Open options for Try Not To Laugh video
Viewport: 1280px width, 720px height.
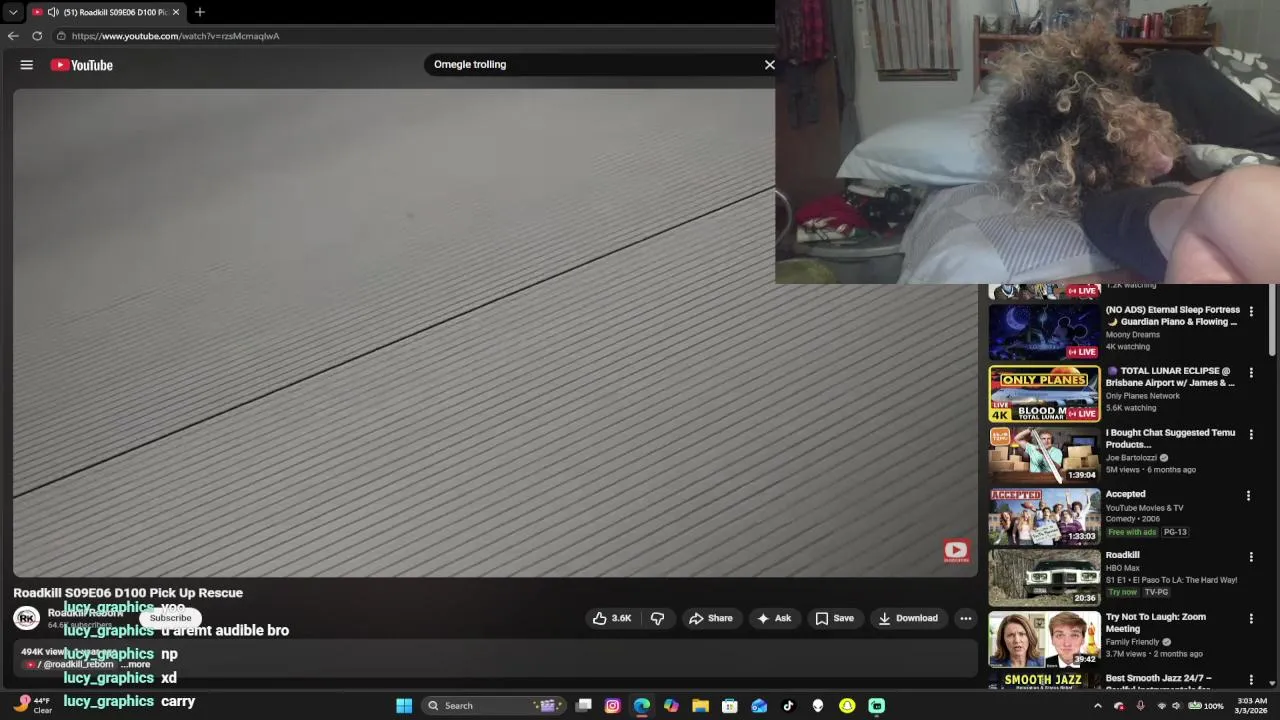pyautogui.click(x=1250, y=619)
